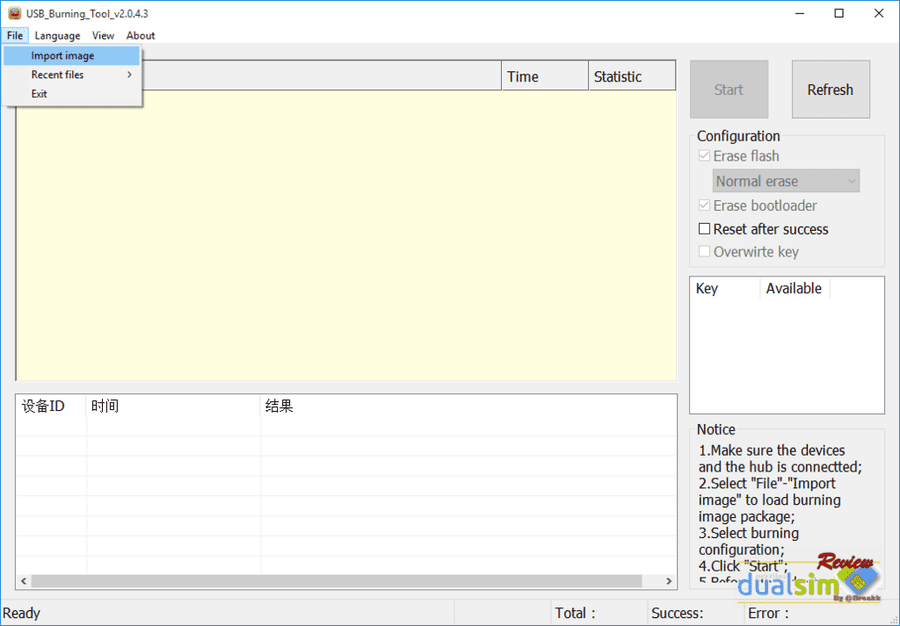Click the 结果 column header
900x626 pixels.
tap(468, 407)
